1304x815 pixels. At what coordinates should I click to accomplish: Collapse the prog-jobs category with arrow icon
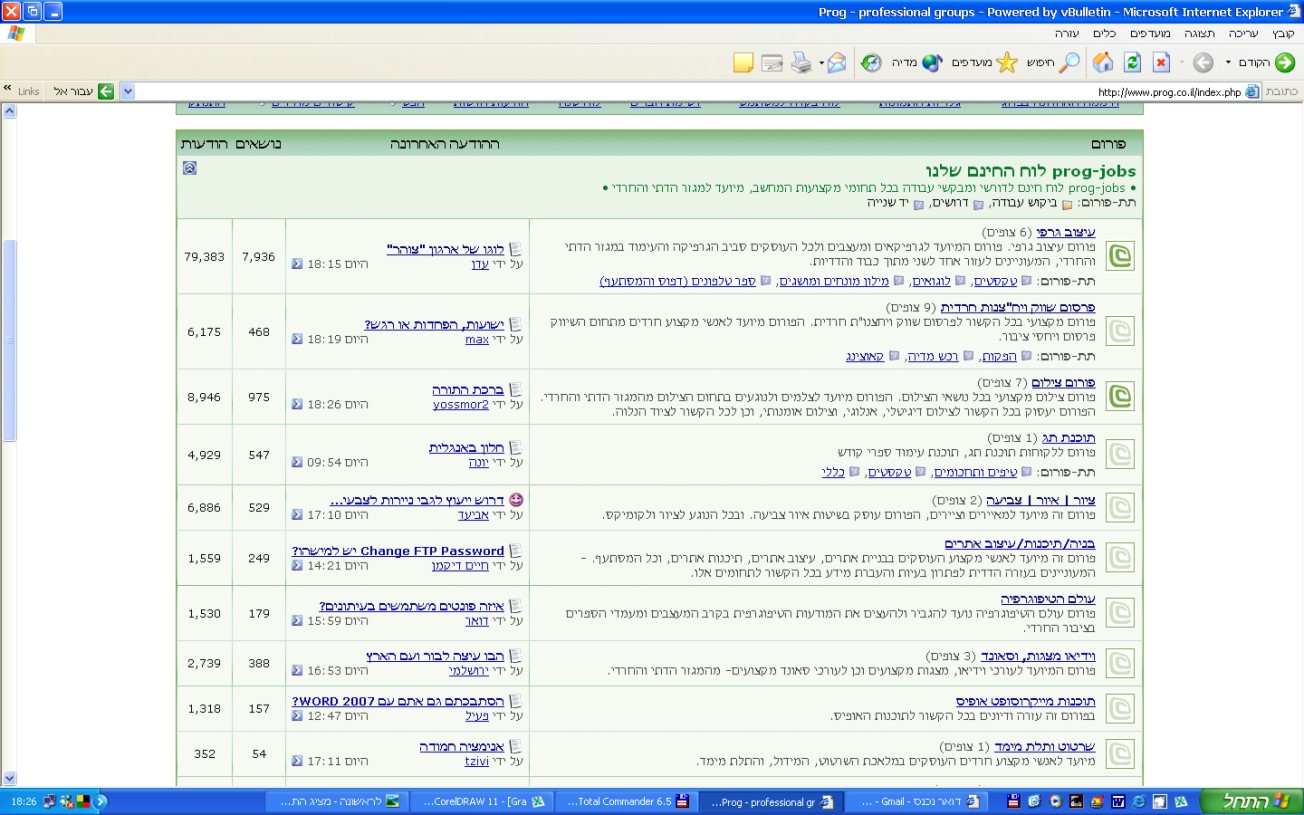coord(190,168)
